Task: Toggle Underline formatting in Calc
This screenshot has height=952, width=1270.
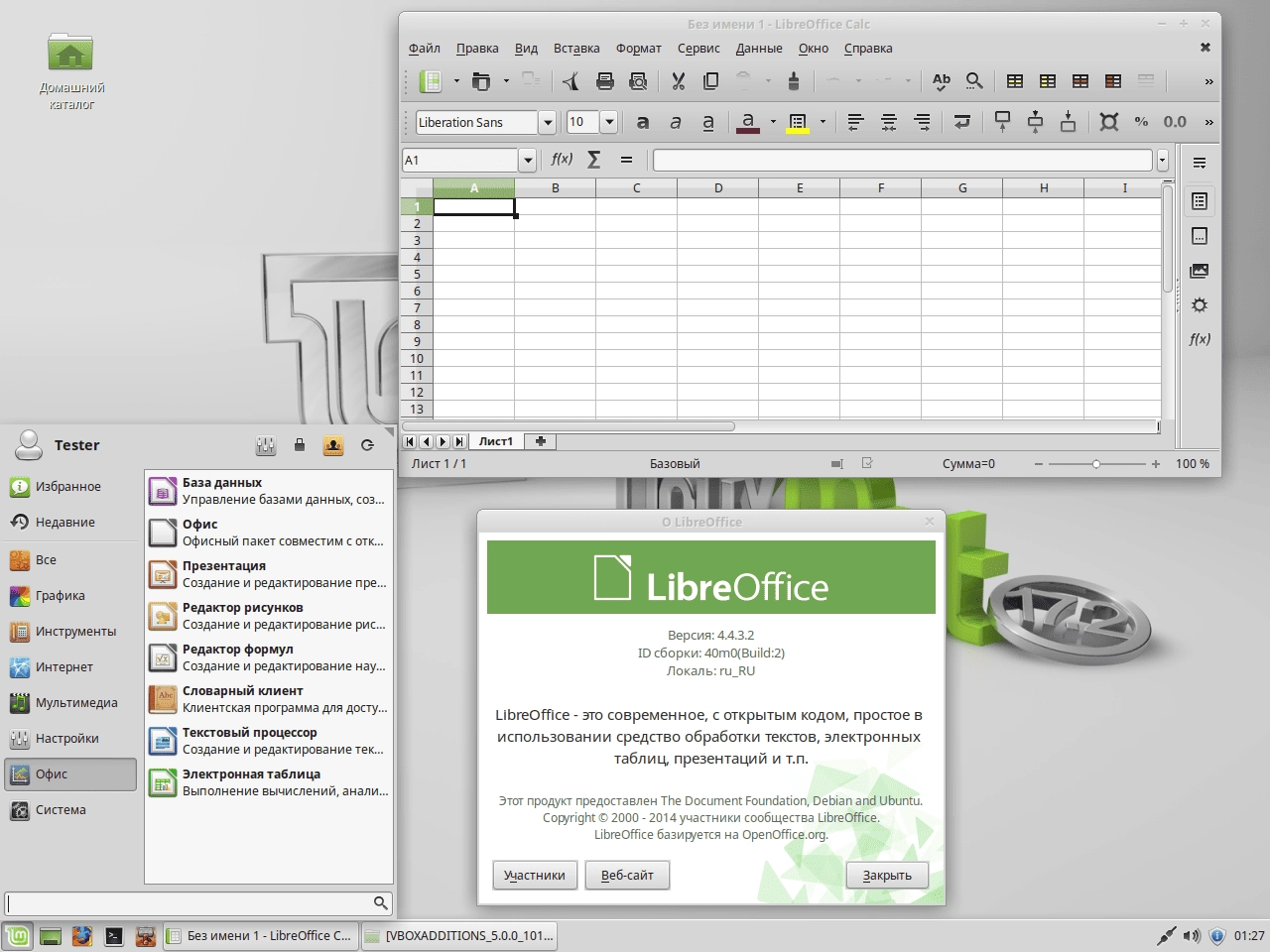Action: click(708, 122)
